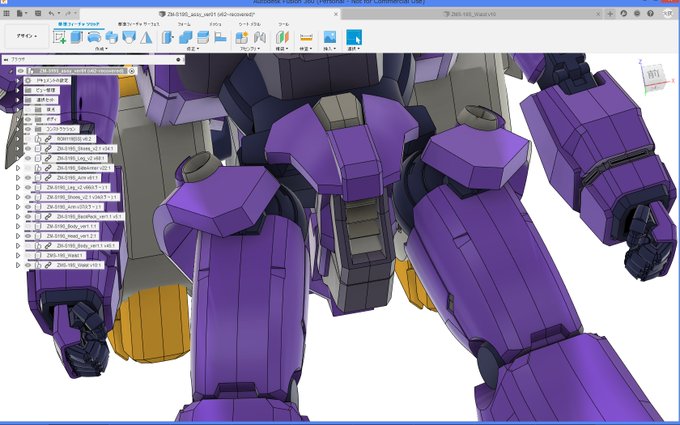
Task: Open the data panel grid icon
Action: [7, 13]
